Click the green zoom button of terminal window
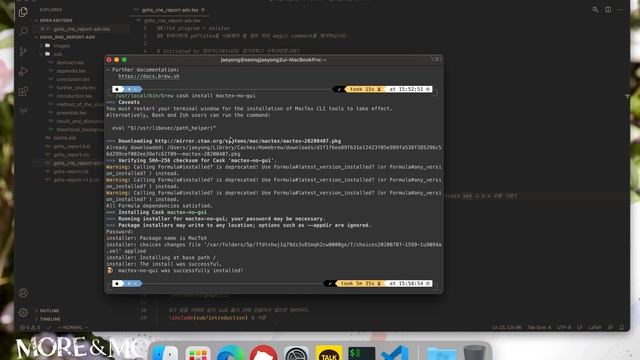This screenshot has height=360, width=640. coord(124,60)
